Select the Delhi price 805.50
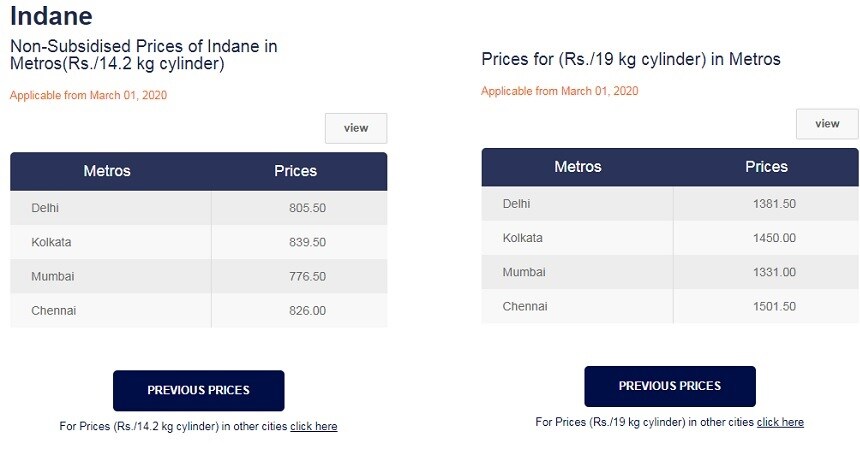860x449 pixels. coord(307,208)
